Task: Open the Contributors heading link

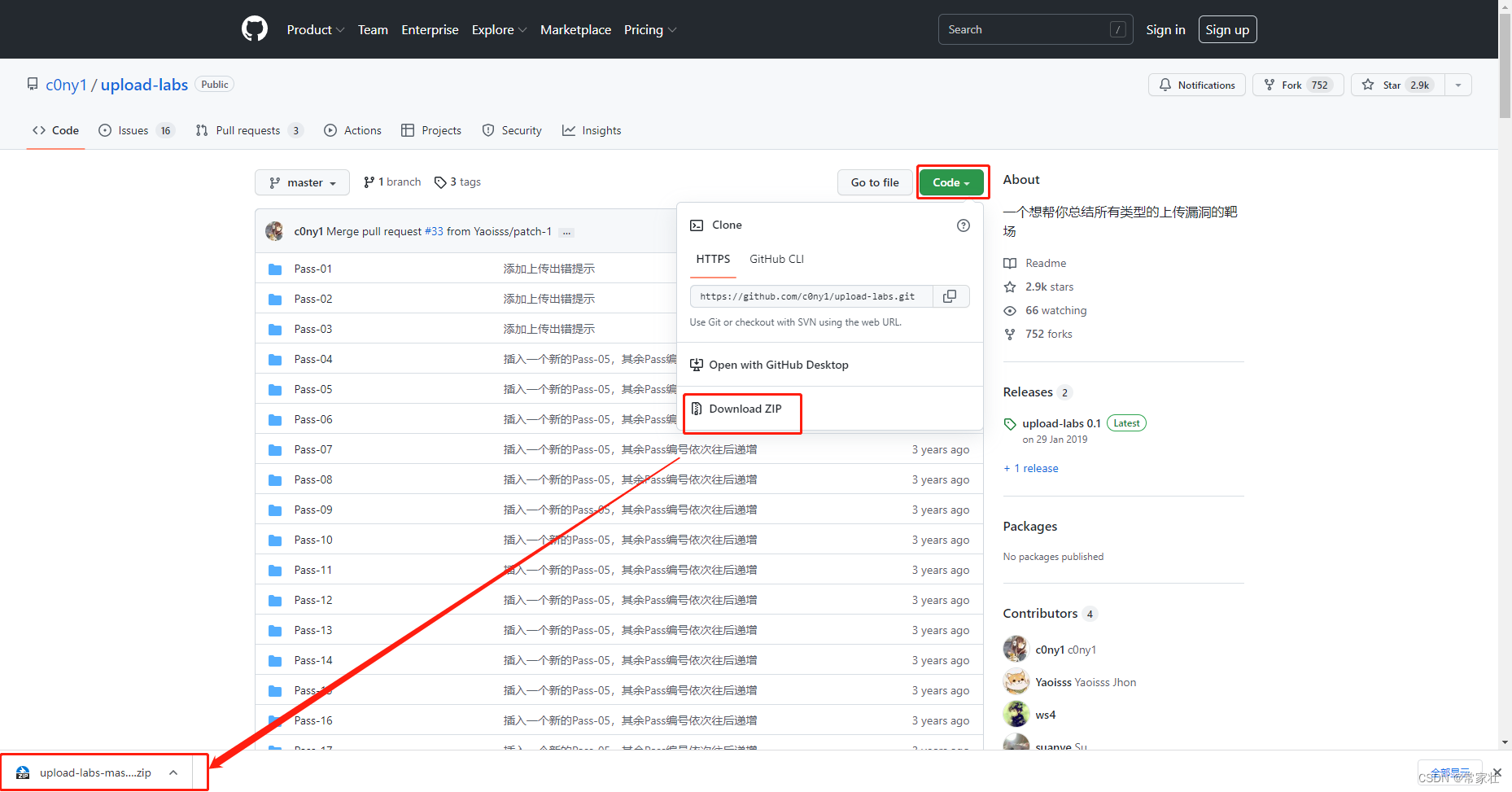Action: click(1050, 614)
